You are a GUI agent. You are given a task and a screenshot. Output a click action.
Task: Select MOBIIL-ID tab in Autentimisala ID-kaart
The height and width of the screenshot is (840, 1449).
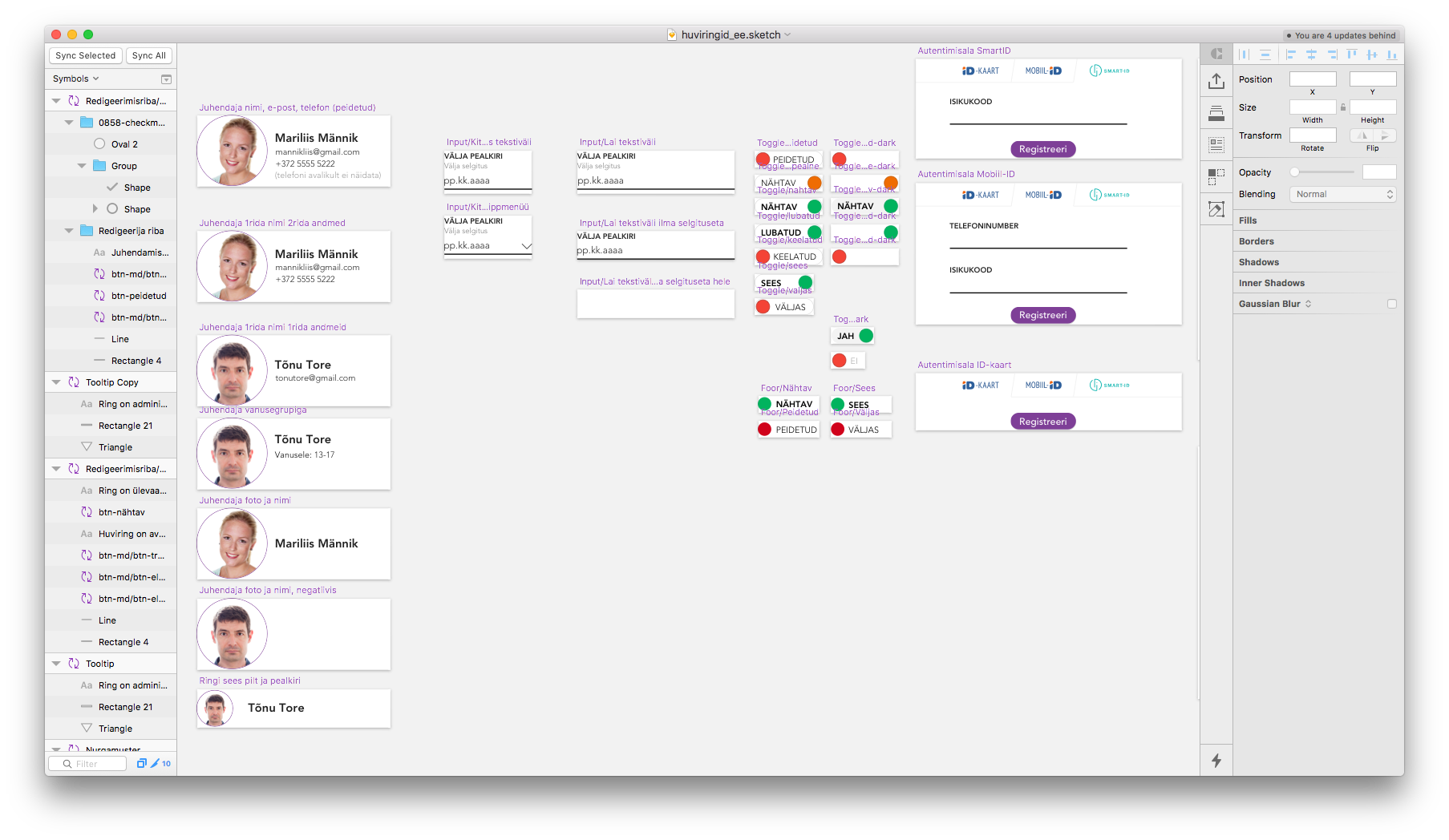[x=1043, y=386]
